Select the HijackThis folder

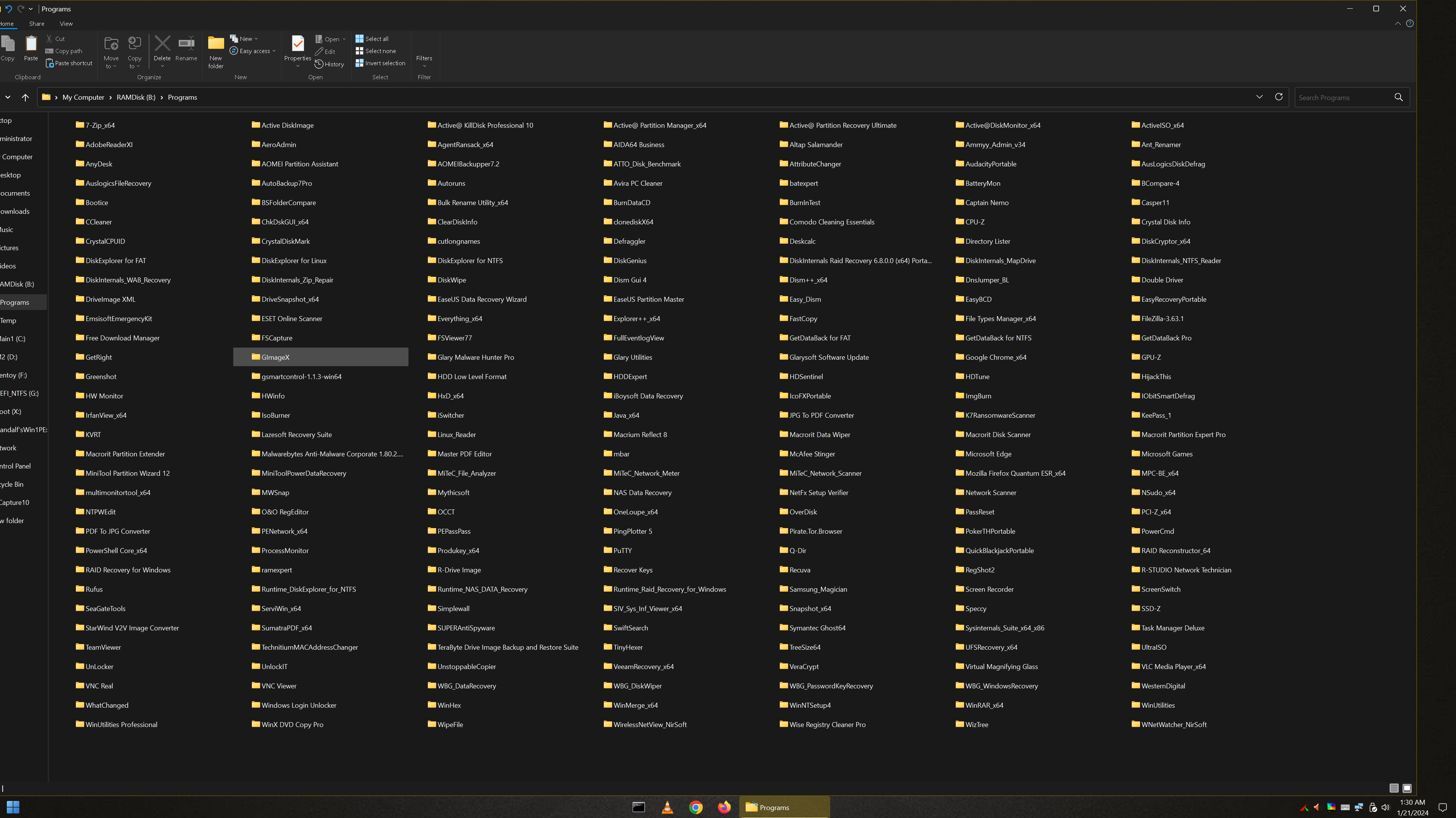click(x=1151, y=376)
